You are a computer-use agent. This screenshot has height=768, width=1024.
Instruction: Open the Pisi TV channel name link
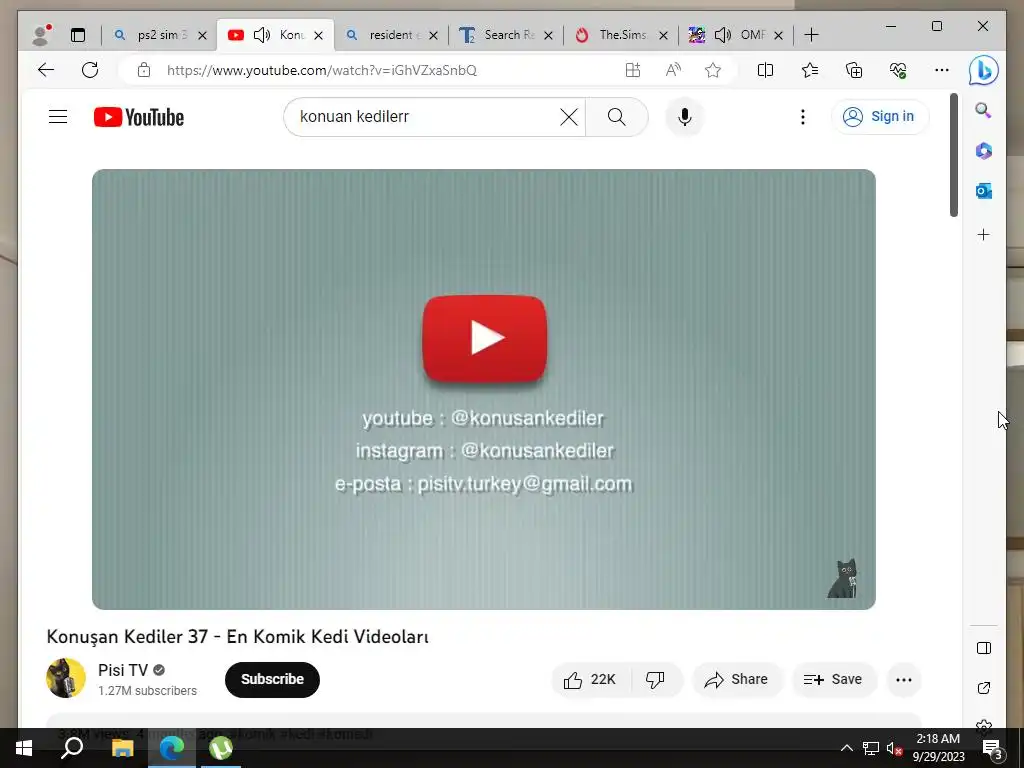(123, 670)
